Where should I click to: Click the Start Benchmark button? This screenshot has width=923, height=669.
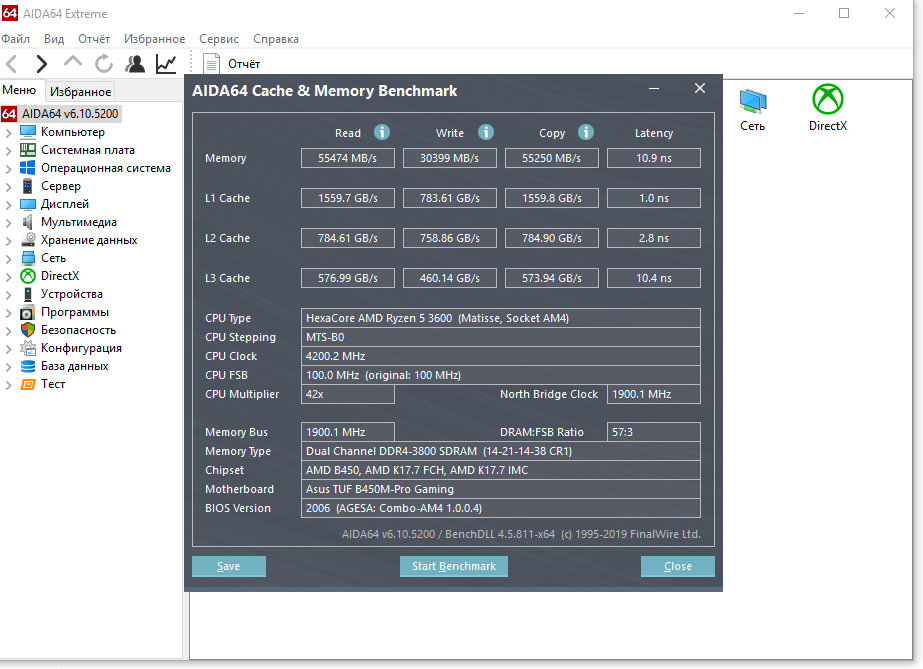454,566
